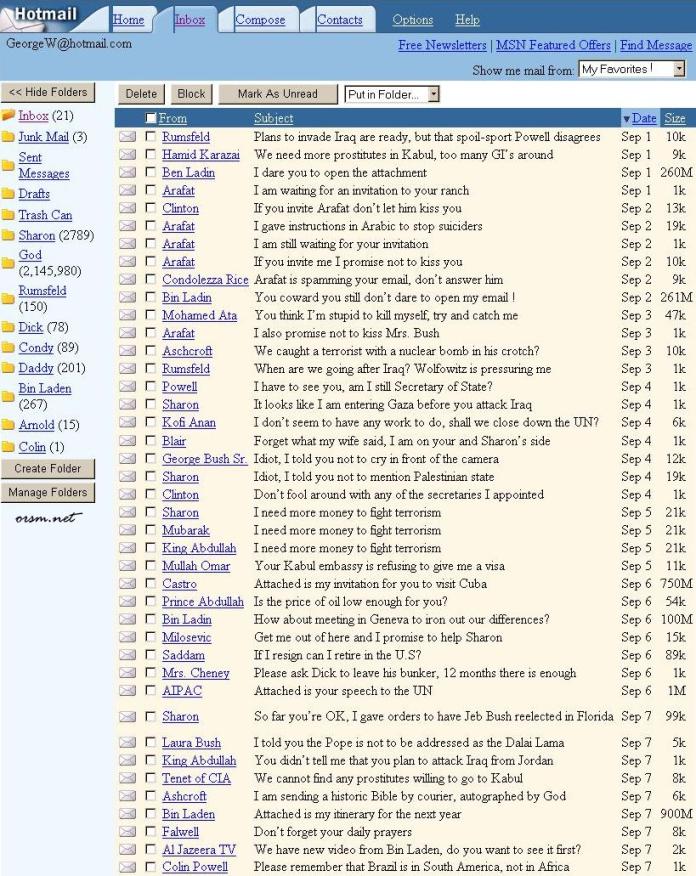Viewport: 696px width, 876px height.
Task: Click envelope icon beside Powell email
Action: click(x=128, y=386)
